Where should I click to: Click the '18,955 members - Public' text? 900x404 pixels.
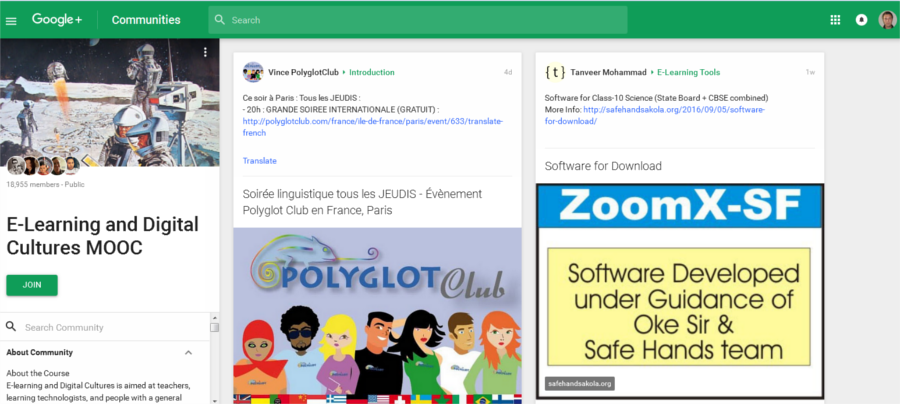click(x=45, y=185)
